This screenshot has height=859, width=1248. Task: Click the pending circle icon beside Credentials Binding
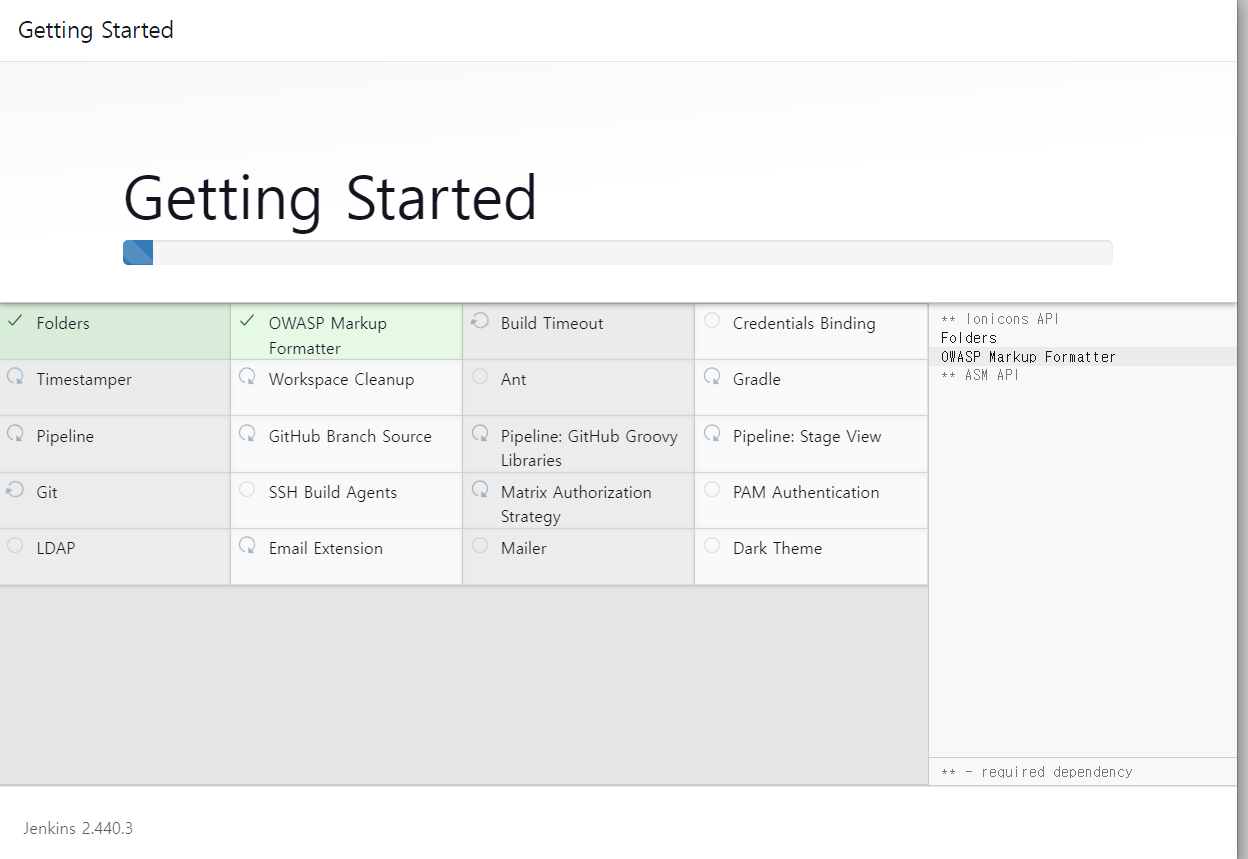point(712,321)
